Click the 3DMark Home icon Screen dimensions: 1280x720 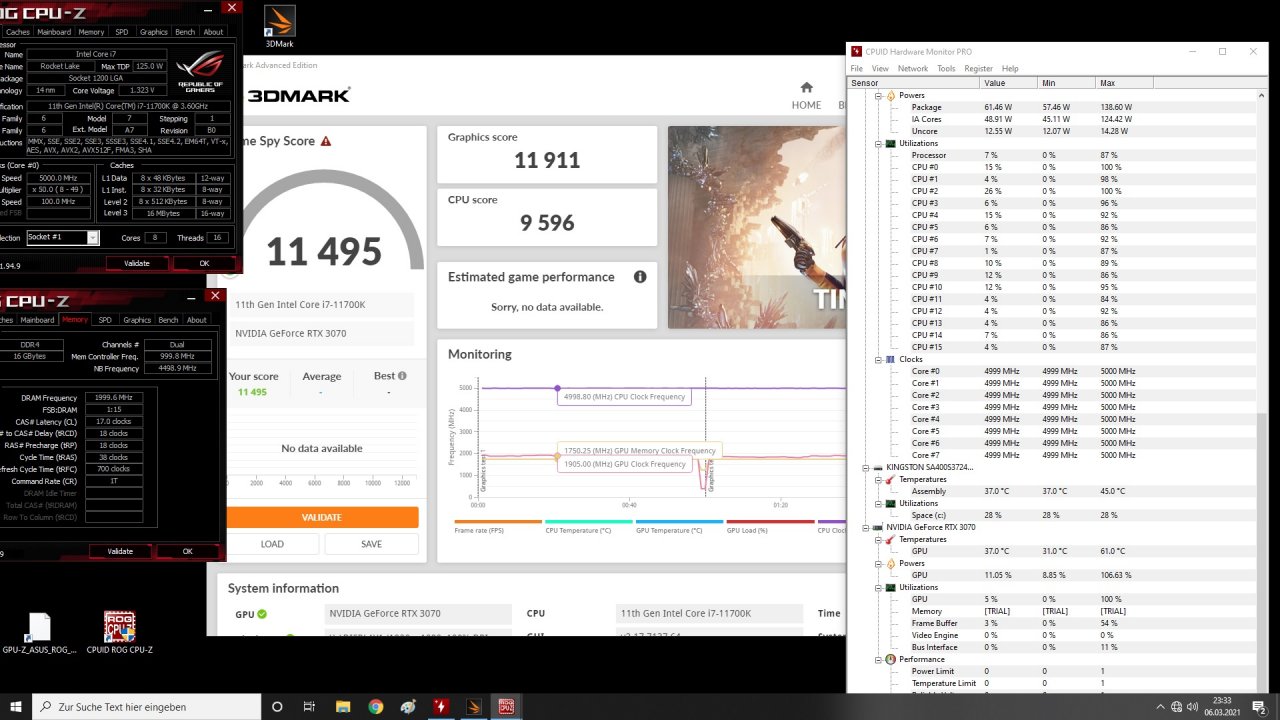806,87
